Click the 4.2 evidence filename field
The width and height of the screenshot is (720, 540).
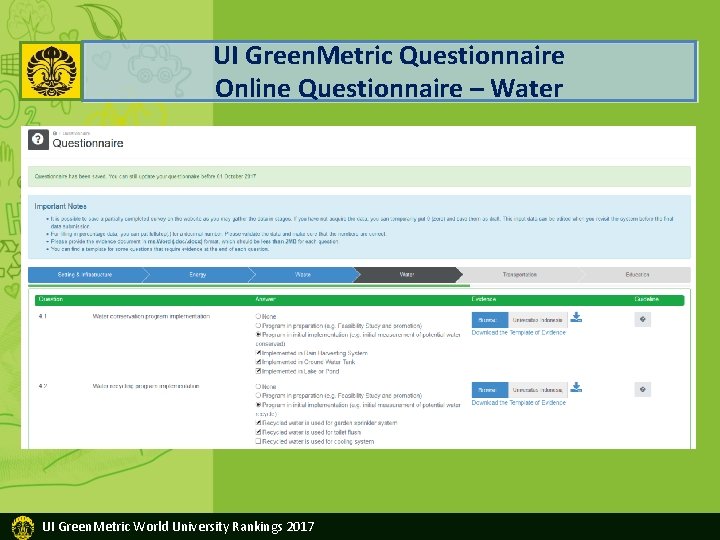click(x=538, y=390)
